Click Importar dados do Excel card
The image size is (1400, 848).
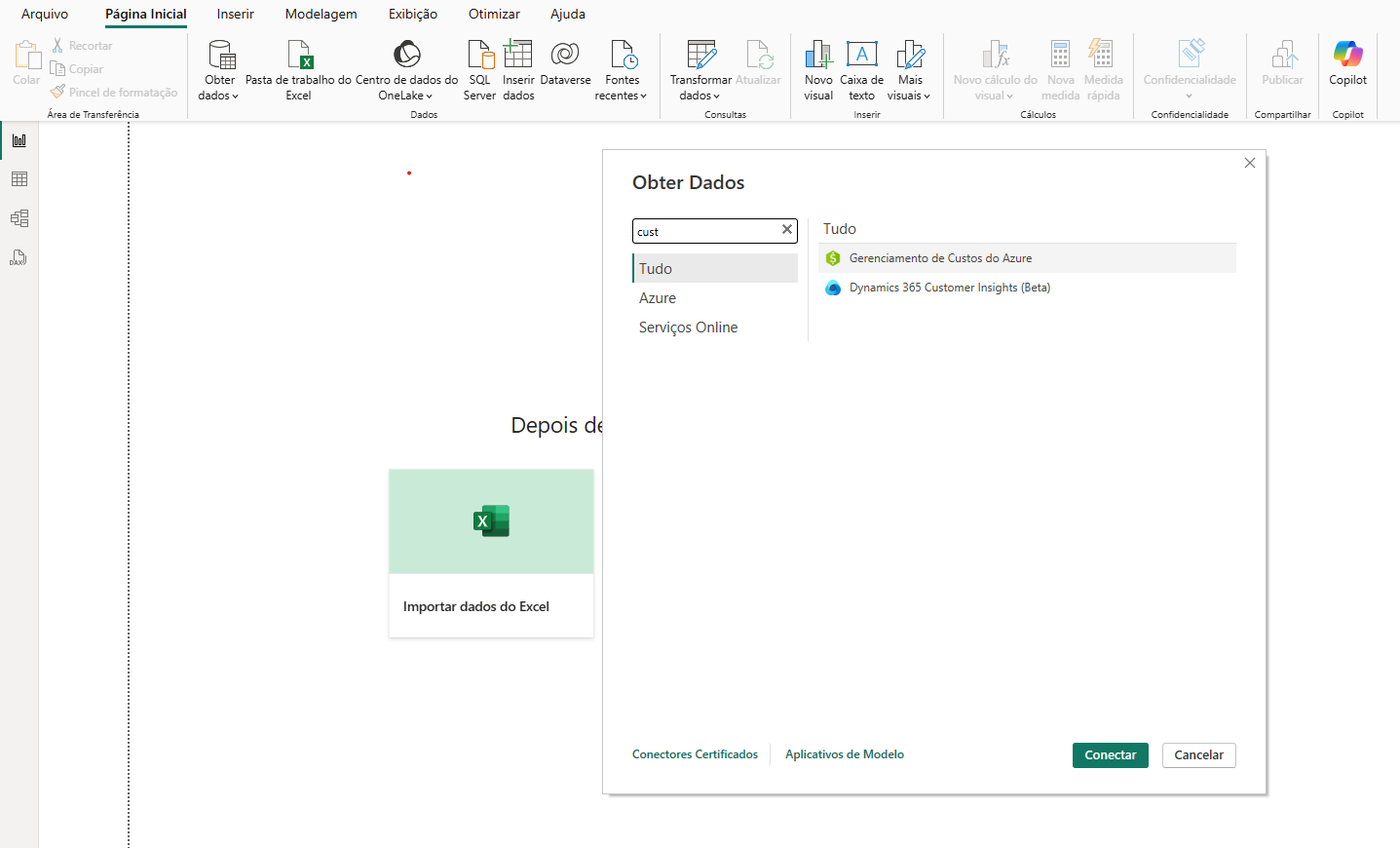coord(491,554)
